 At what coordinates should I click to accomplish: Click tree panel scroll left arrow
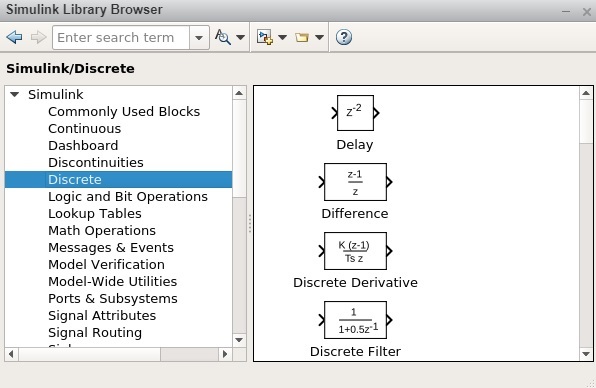point(11,354)
